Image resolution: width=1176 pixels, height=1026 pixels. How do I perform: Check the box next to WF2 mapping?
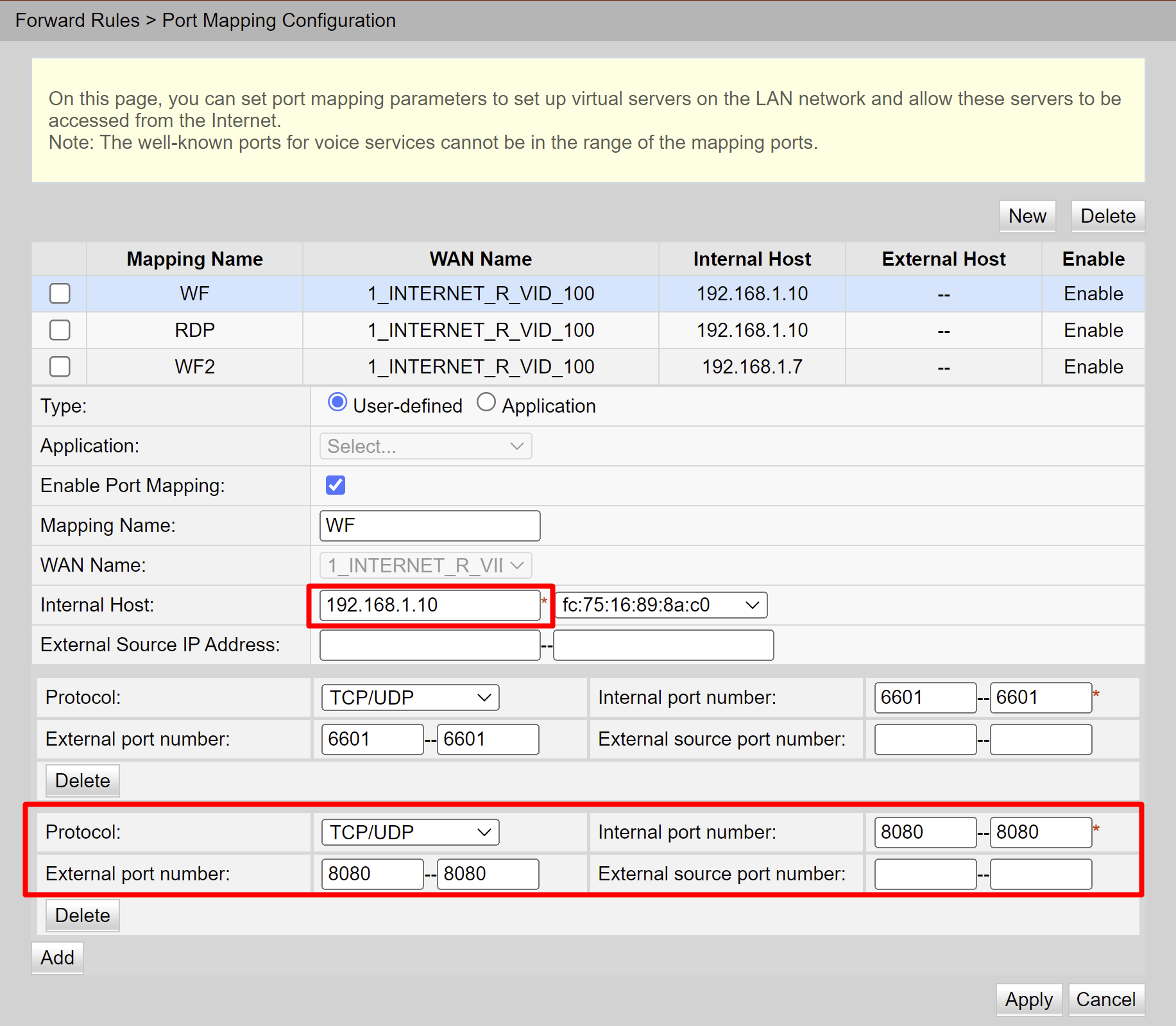[x=60, y=367]
